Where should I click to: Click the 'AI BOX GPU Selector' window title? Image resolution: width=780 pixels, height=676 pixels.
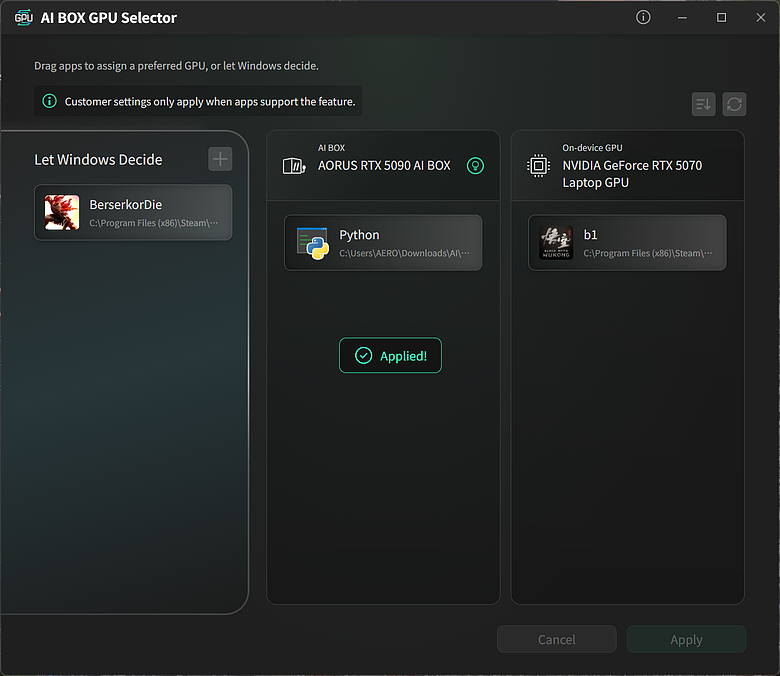pyautogui.click(x=108, y=18)
